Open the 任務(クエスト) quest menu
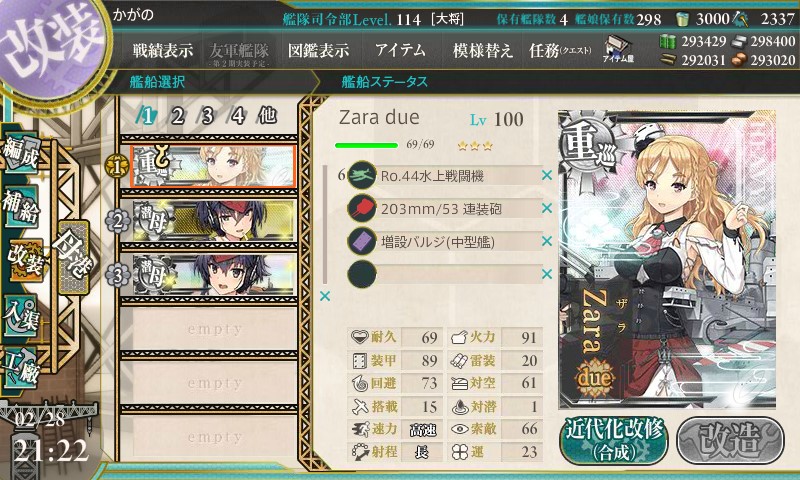The height and width of the screenshot is (480, 800). tap(560, 50)
